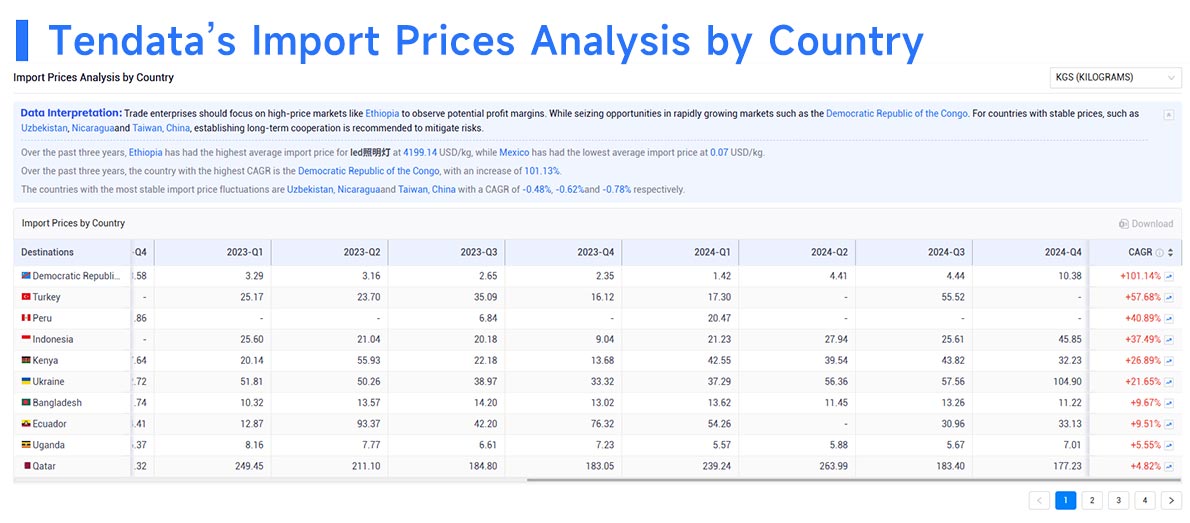Click Qatar 2024-Q2 value 263.99

(833, 467)
